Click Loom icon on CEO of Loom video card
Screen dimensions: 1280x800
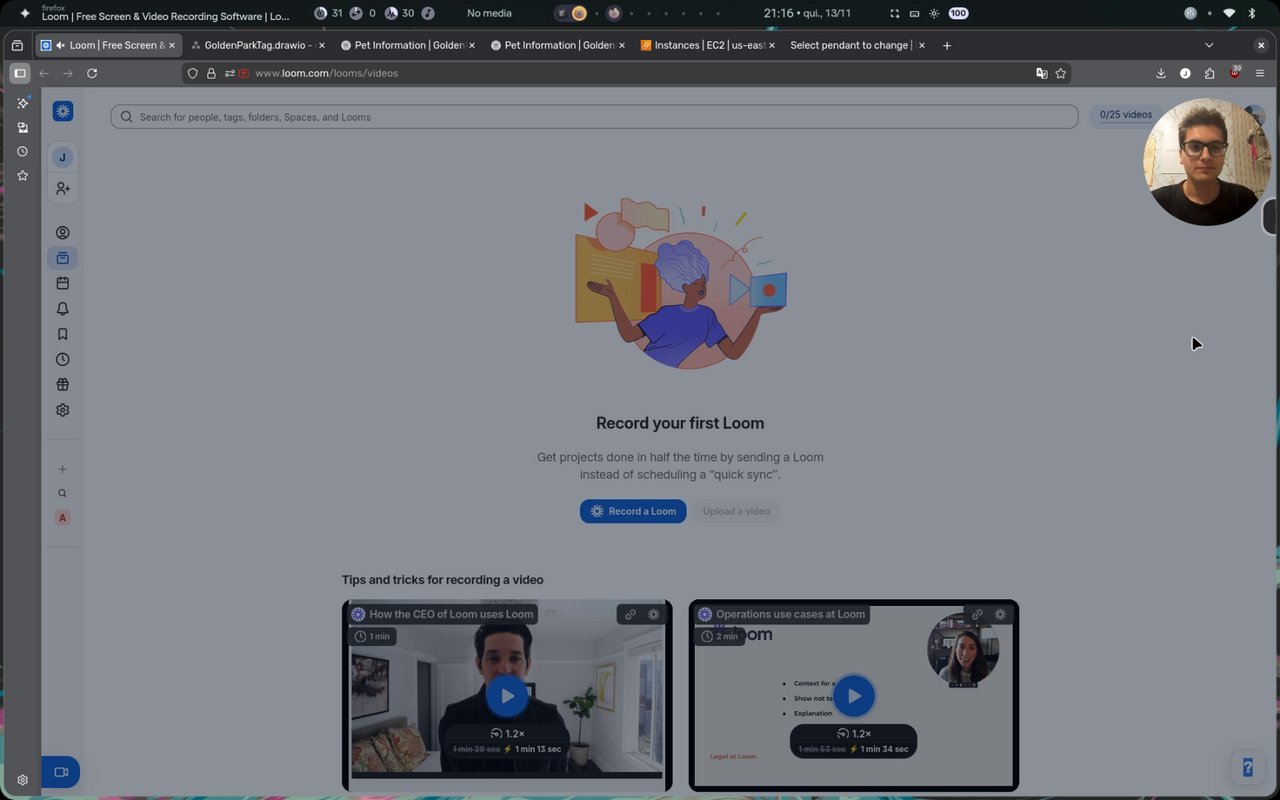coord(654,614)
